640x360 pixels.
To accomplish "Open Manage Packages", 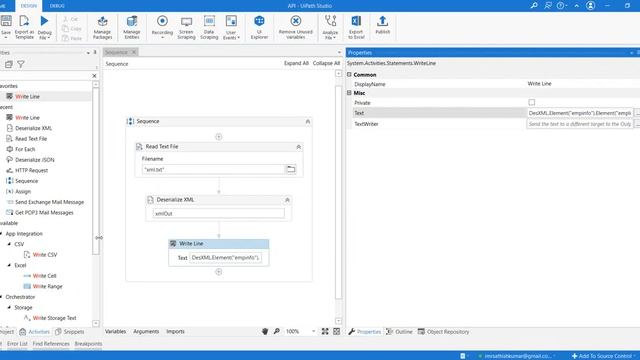I will click(x=102, y=27).
